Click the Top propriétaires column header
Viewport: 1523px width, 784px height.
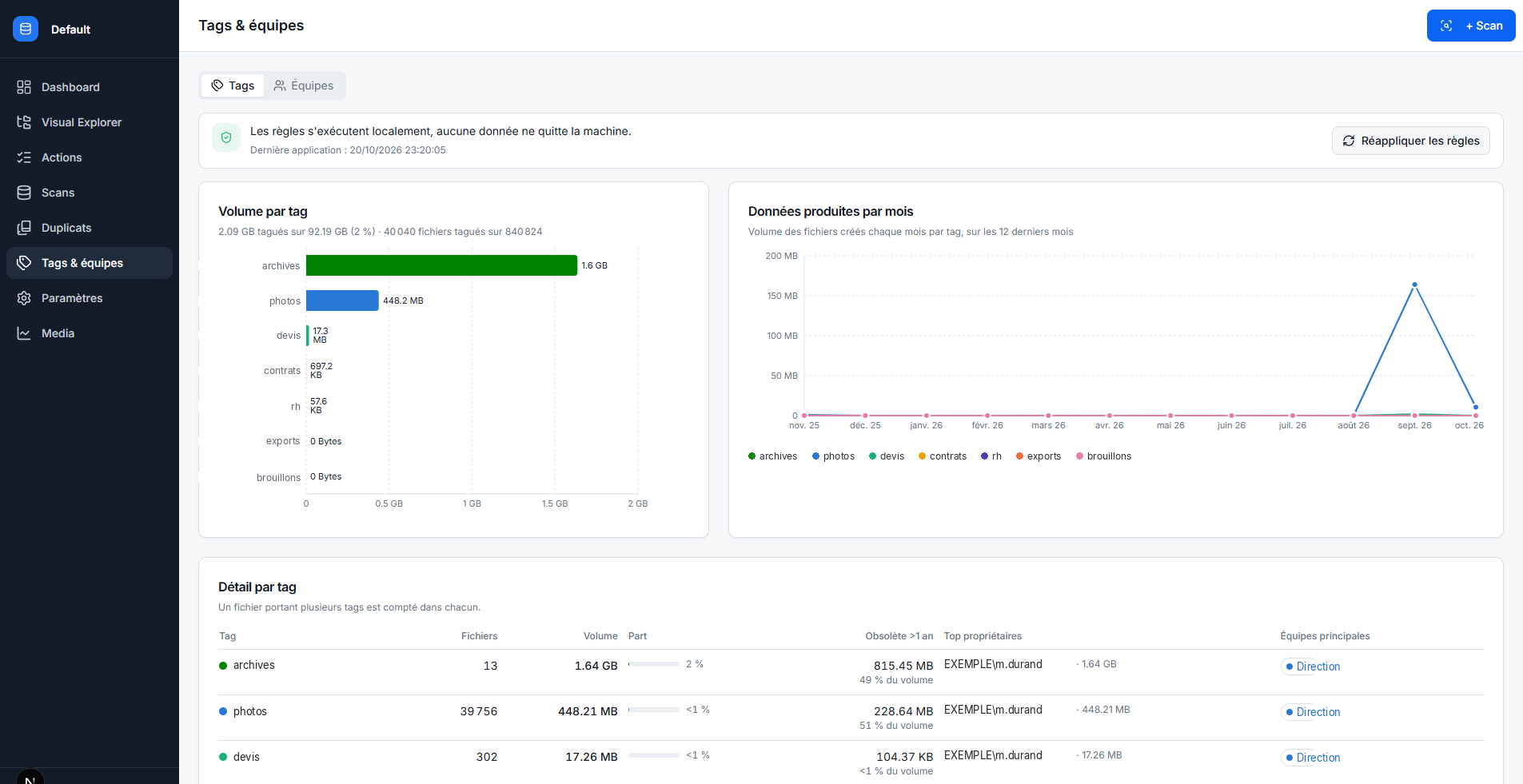tap(983, 636)
